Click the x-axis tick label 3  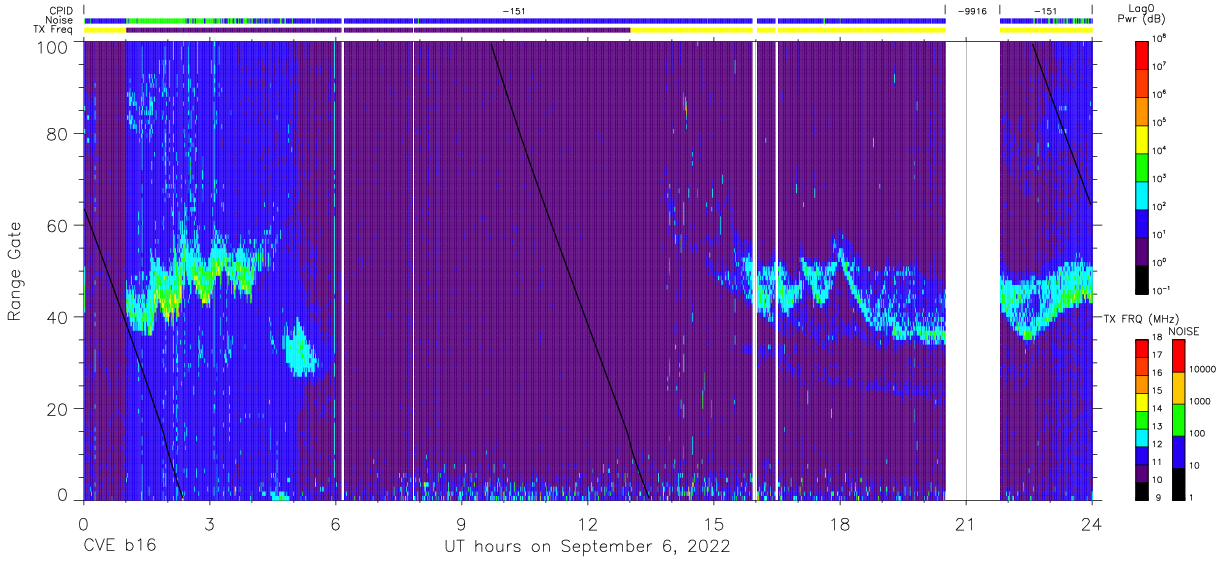209,523
